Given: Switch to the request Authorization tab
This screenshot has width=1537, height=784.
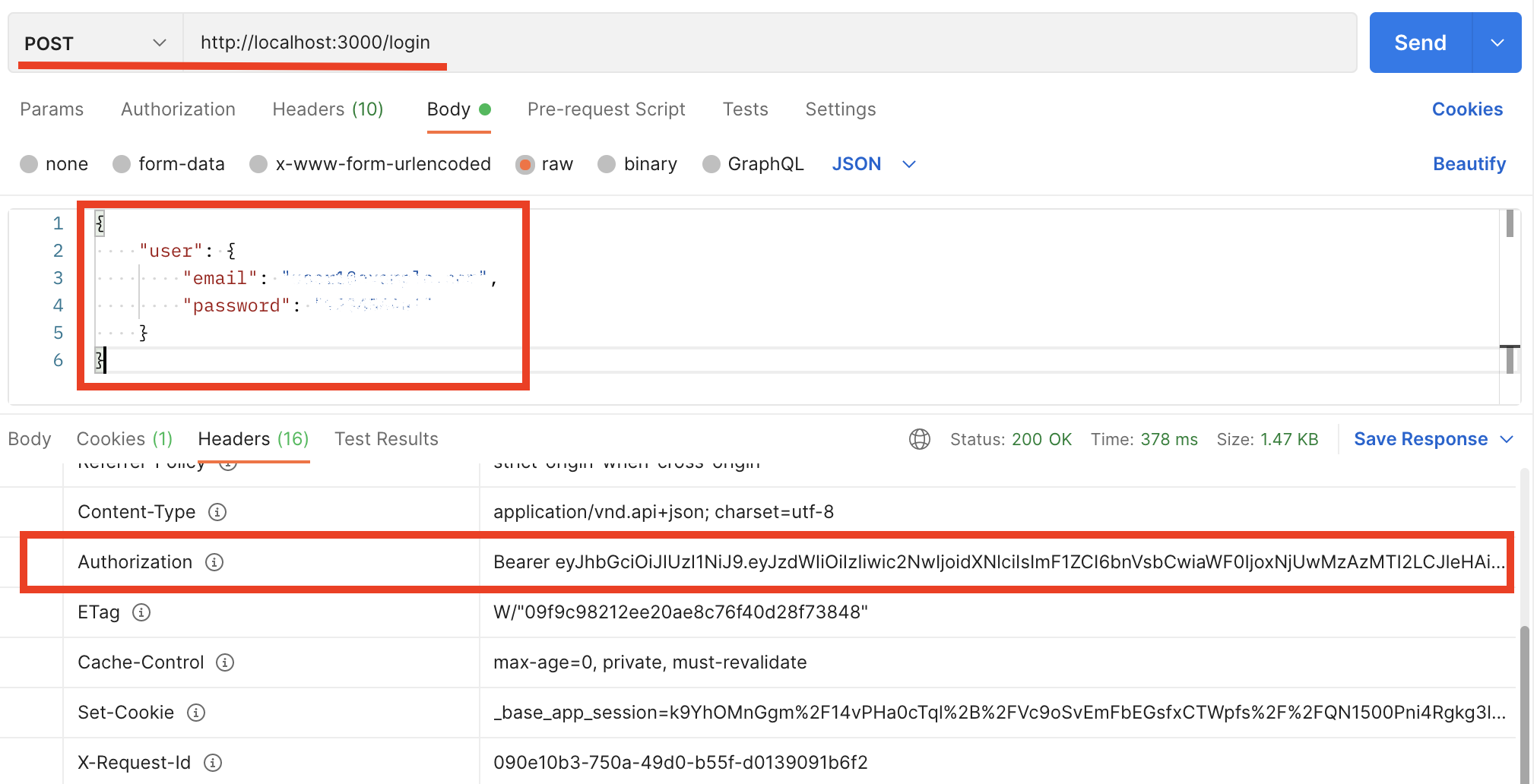Looking at the screenshot, I should (178, 109).
